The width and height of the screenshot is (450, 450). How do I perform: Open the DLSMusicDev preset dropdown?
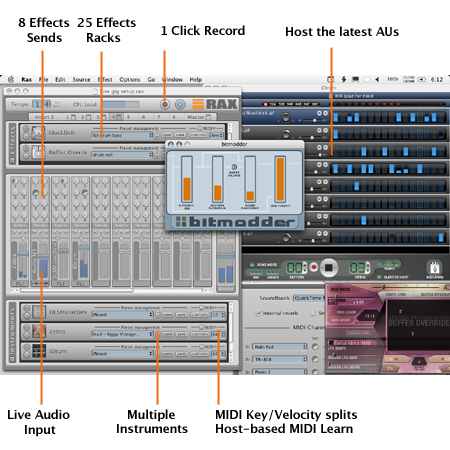[x=122, y=314]
